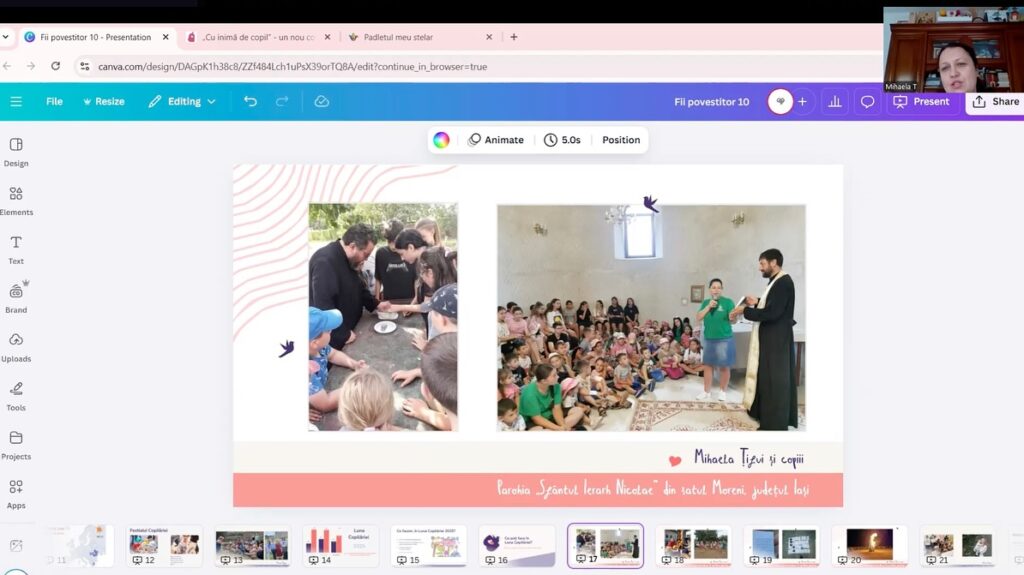Select the purple bird above the right photo

[x=650, y=203]
